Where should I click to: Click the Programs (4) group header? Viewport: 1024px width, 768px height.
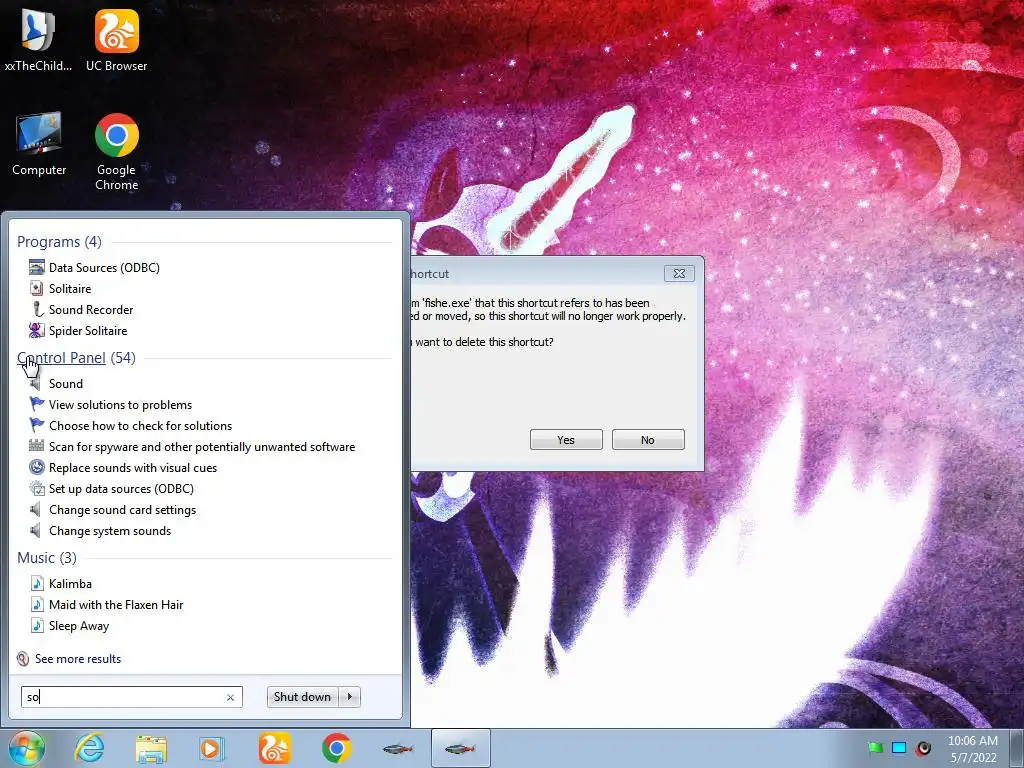point(59,242)
